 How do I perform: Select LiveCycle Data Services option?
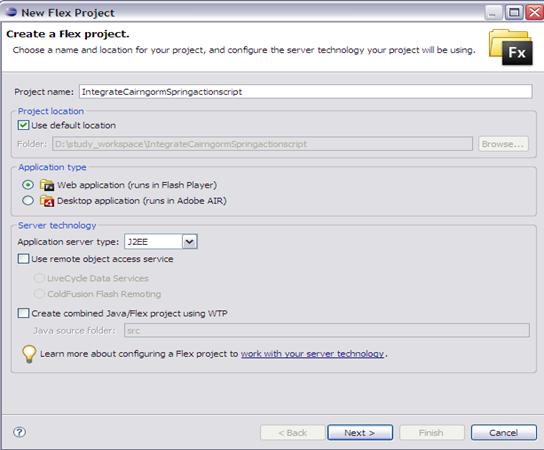pyautogui.click(x=39, y=278)
